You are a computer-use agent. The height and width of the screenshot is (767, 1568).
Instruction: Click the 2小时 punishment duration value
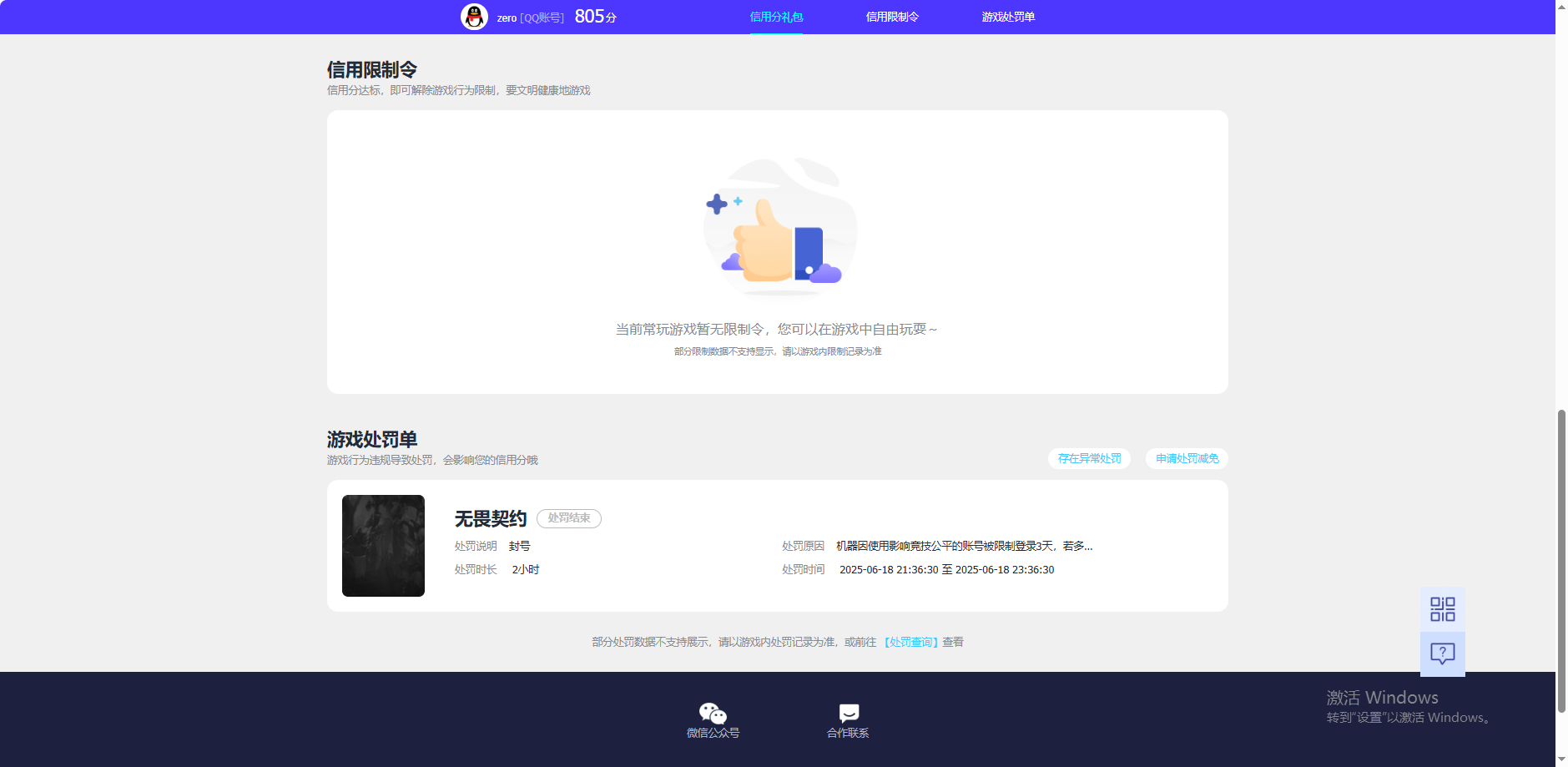526,570
